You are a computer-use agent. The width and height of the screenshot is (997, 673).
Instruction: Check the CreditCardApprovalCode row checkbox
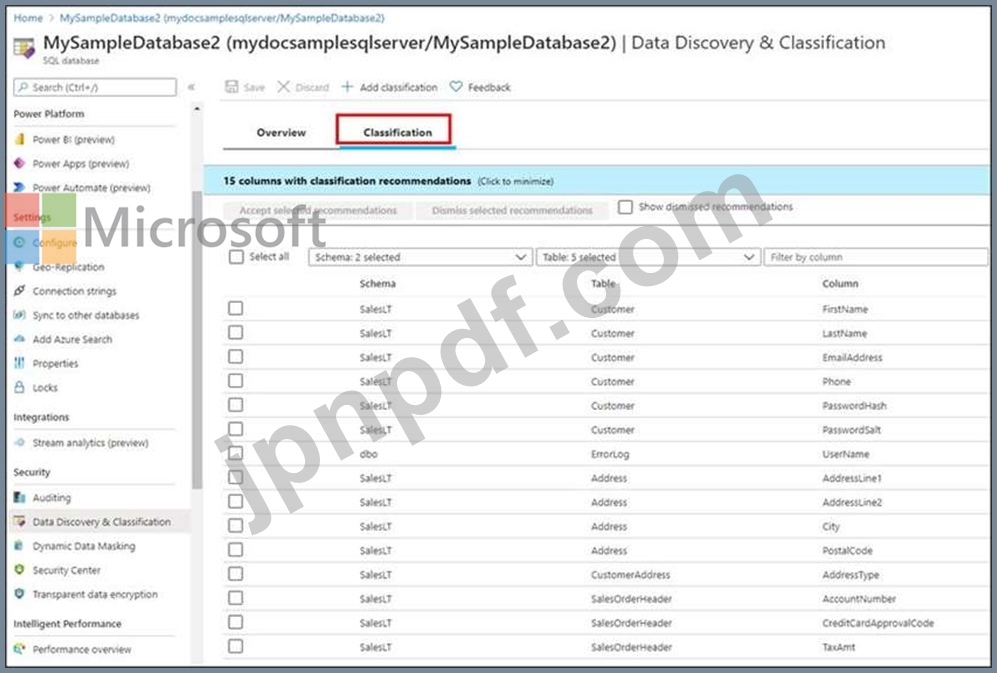236,622
